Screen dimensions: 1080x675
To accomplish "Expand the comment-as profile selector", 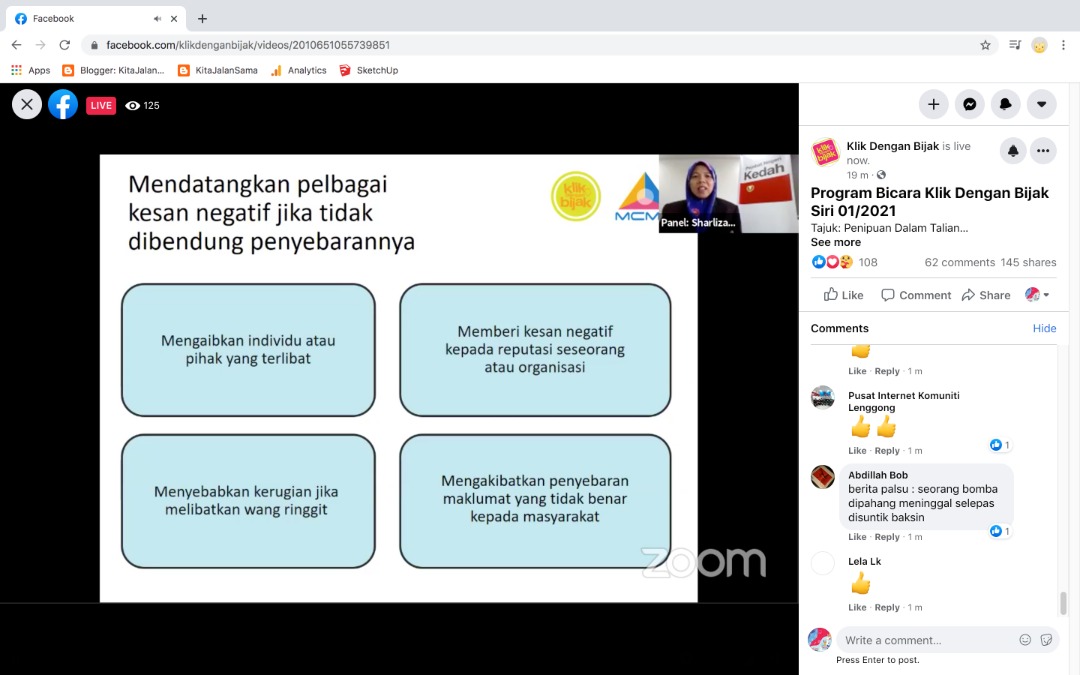I will click(1037, 295).
